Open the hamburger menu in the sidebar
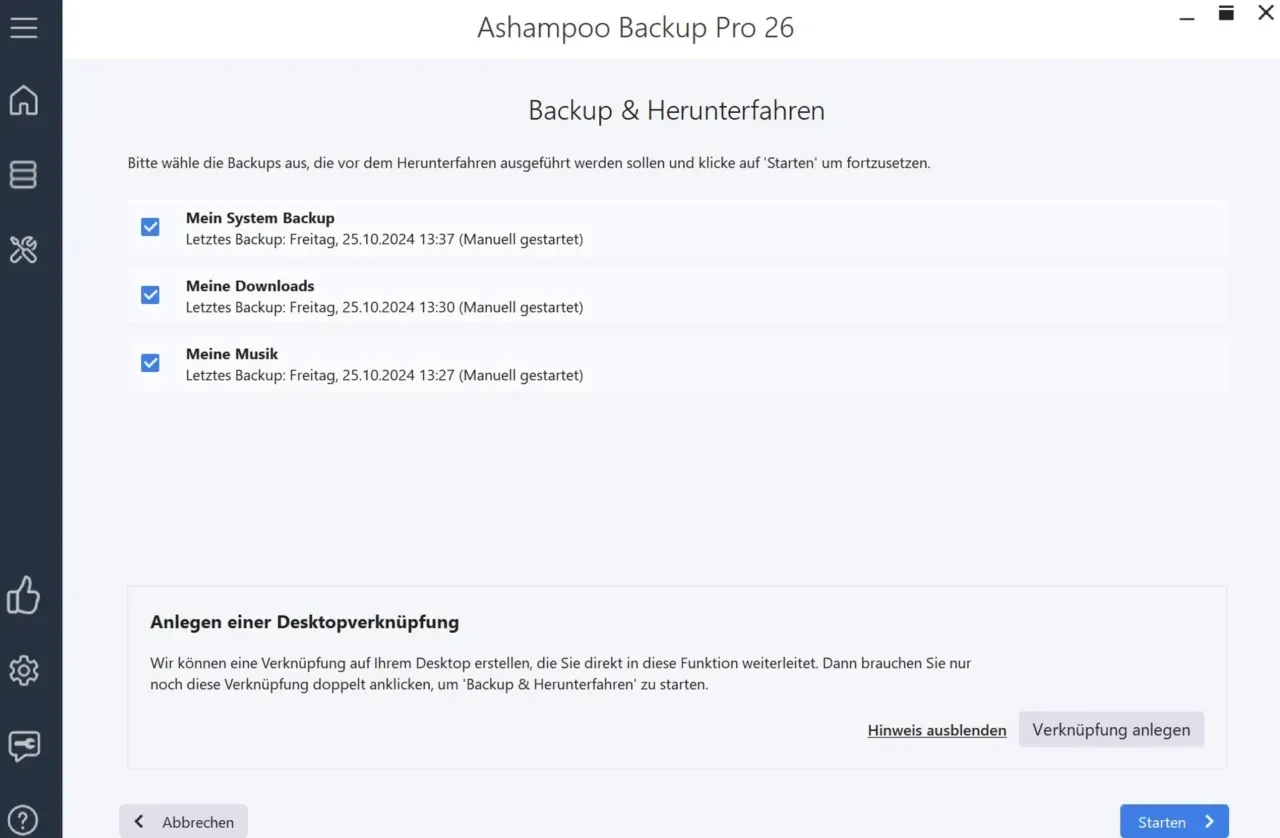 [24, 28]
